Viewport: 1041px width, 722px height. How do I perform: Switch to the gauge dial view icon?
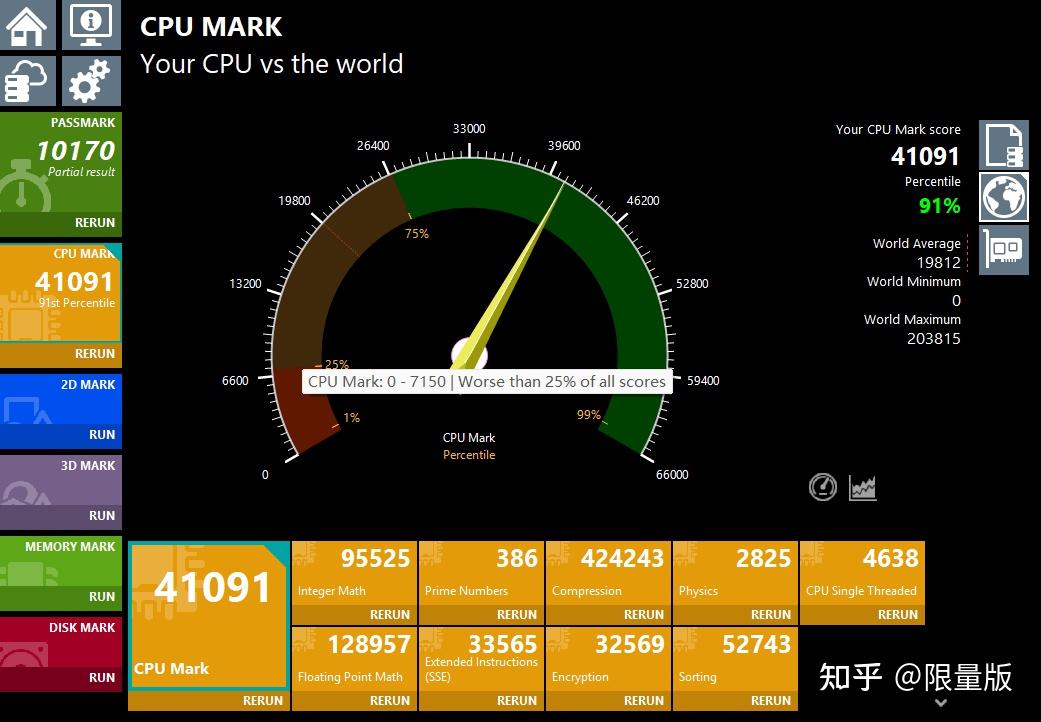823,487
